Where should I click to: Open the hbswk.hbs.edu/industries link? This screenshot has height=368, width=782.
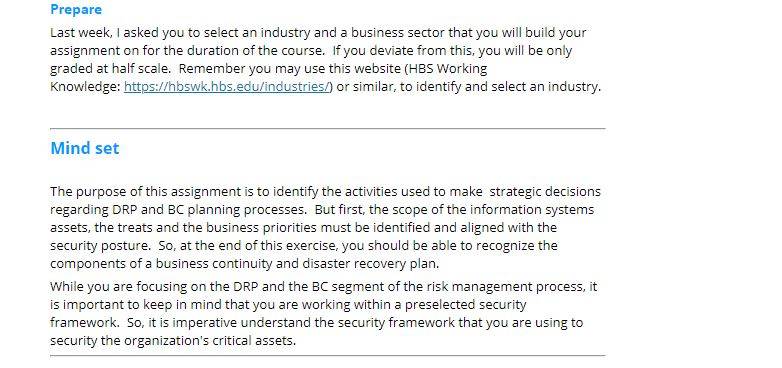(x=226, y=87)
